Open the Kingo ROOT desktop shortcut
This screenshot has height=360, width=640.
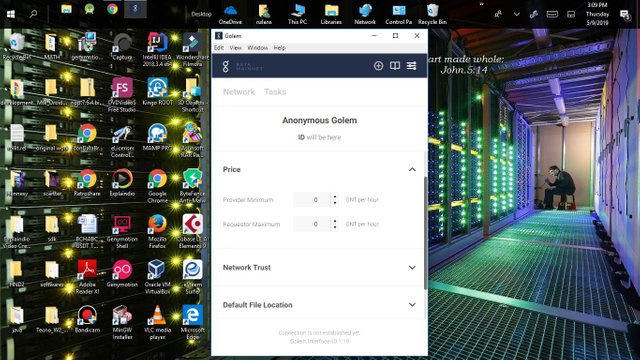[157, 92]
